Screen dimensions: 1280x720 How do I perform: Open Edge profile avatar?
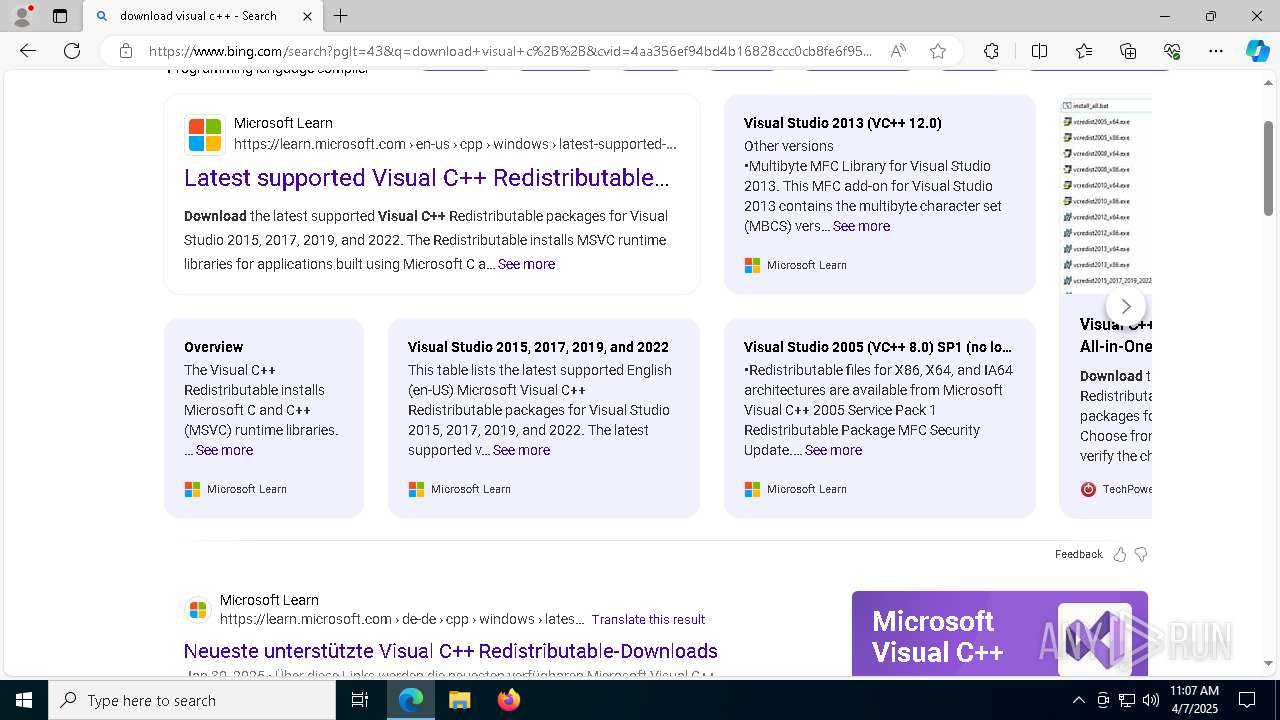tap(22, 16)
